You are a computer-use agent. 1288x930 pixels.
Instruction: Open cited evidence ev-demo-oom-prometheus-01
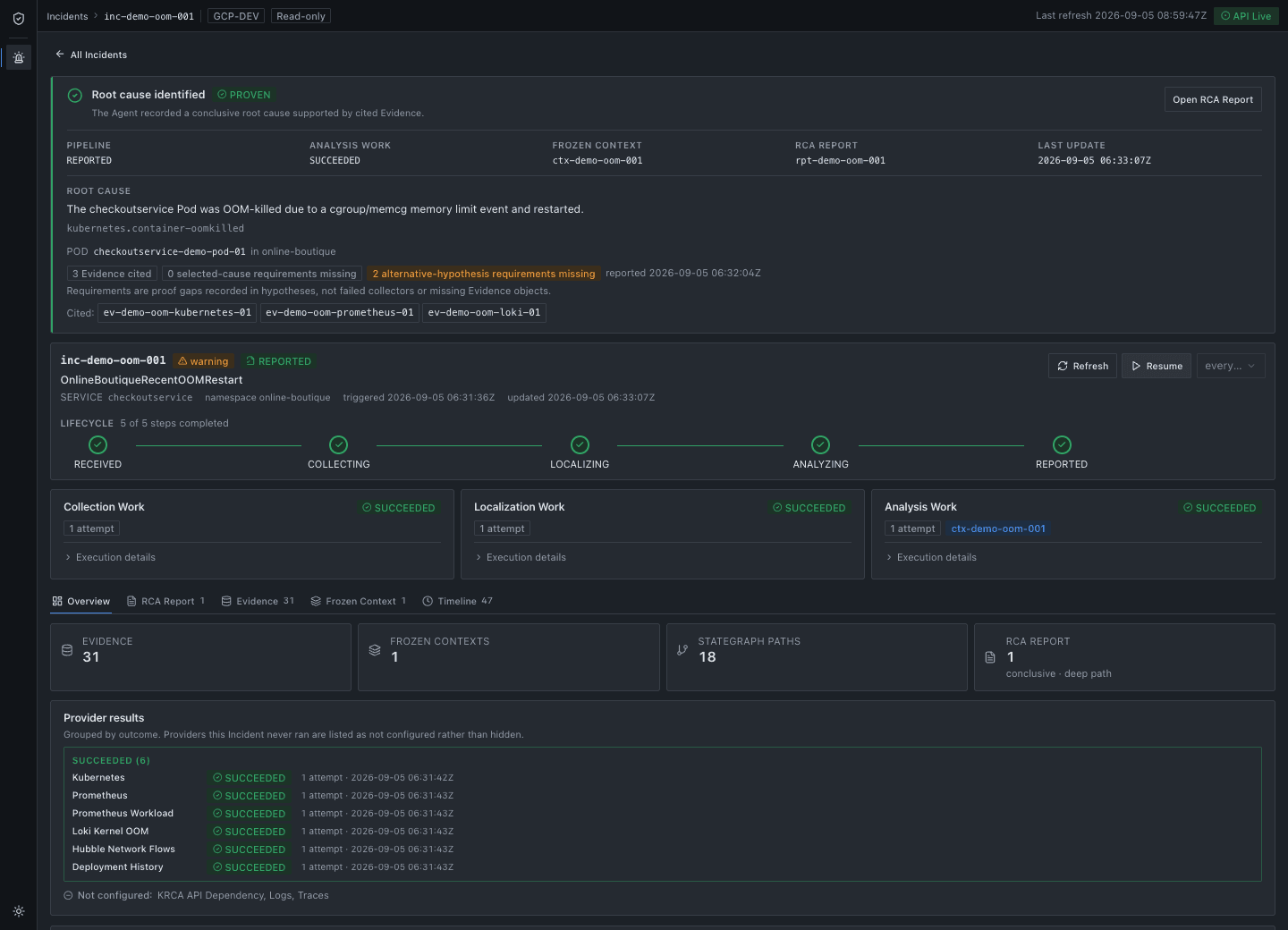340,312
